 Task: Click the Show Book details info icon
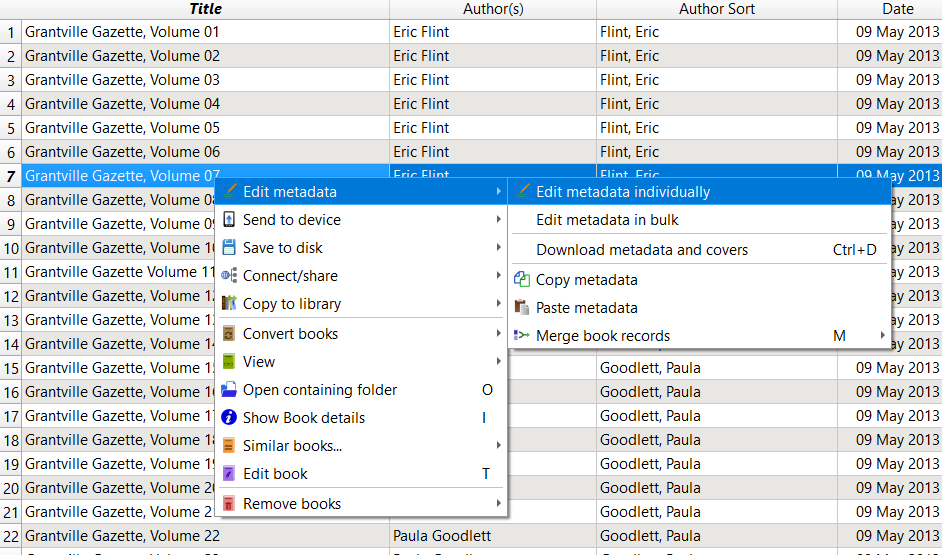[x=229, y=418]
